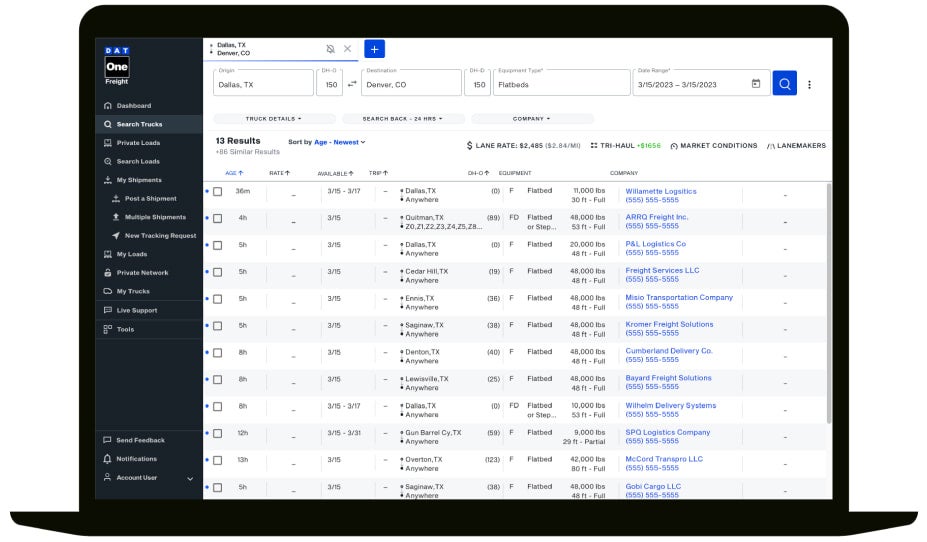Click the Live Support chat icon
The image size is (927, 542).
click(108, 310)
